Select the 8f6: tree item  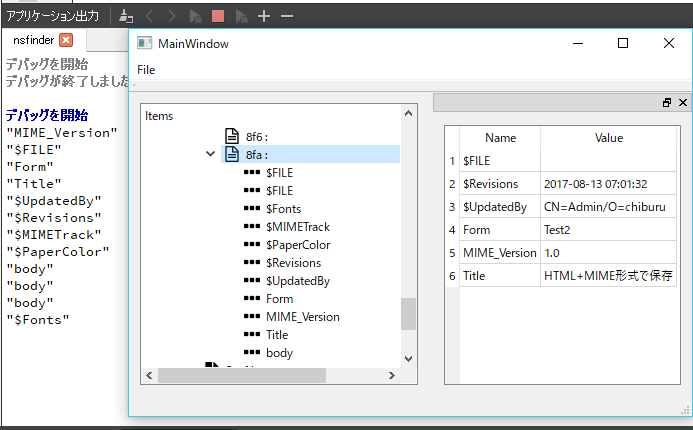(x=257, y=137)
